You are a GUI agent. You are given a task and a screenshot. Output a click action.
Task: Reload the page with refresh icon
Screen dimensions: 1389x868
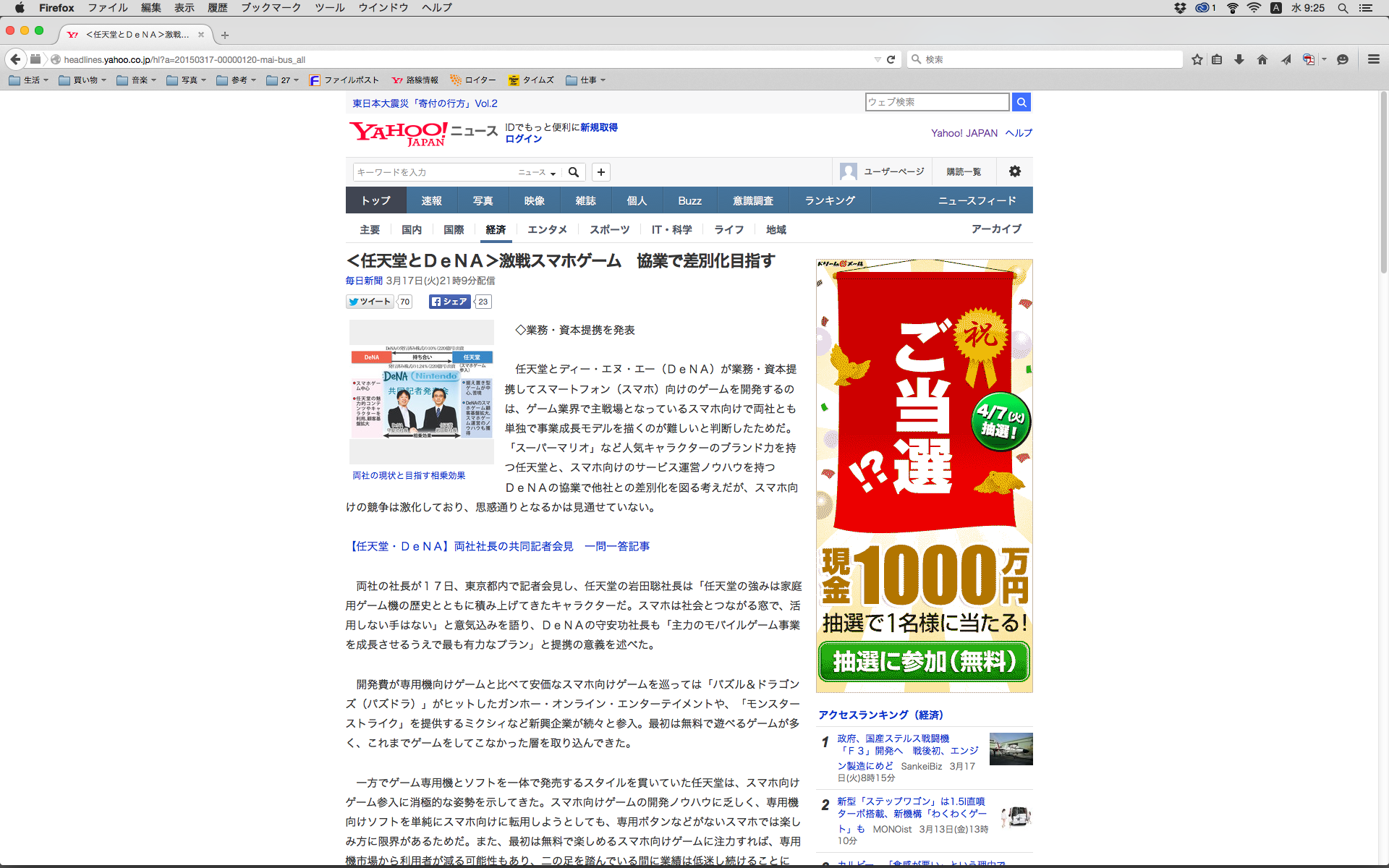point(891,59)
